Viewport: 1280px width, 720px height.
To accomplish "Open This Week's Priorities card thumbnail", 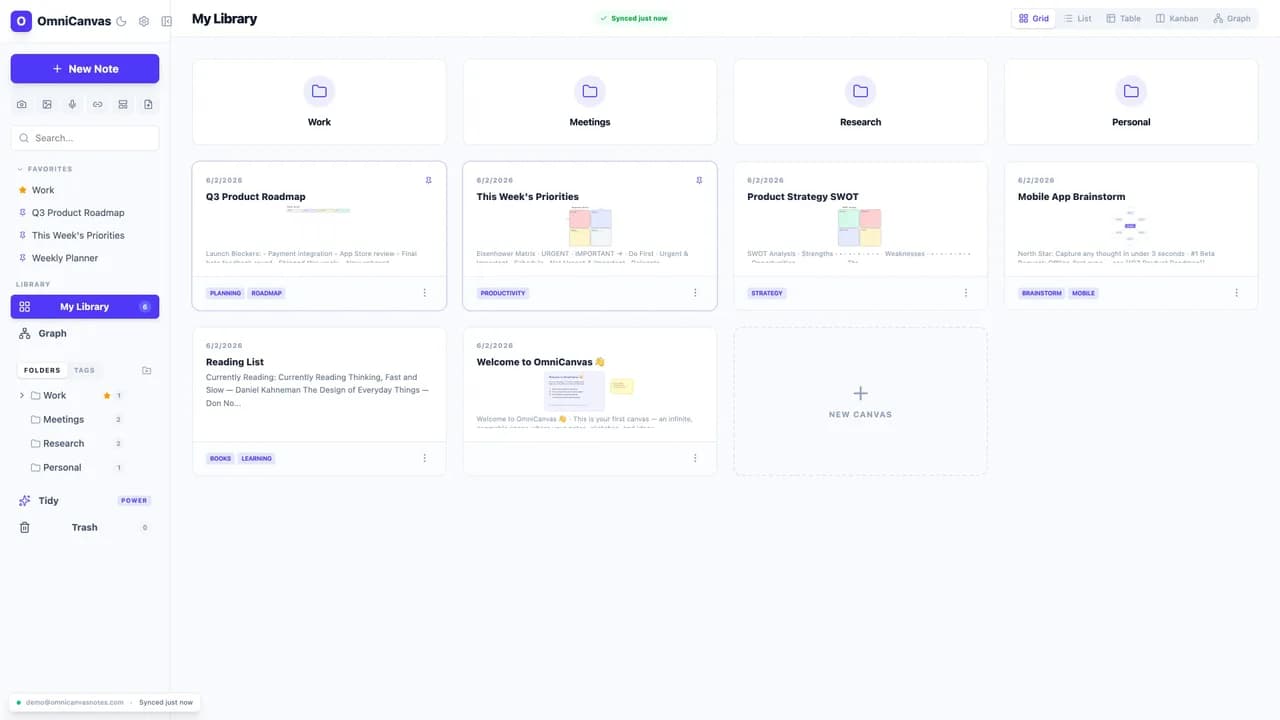I will (x=590, y=227).
